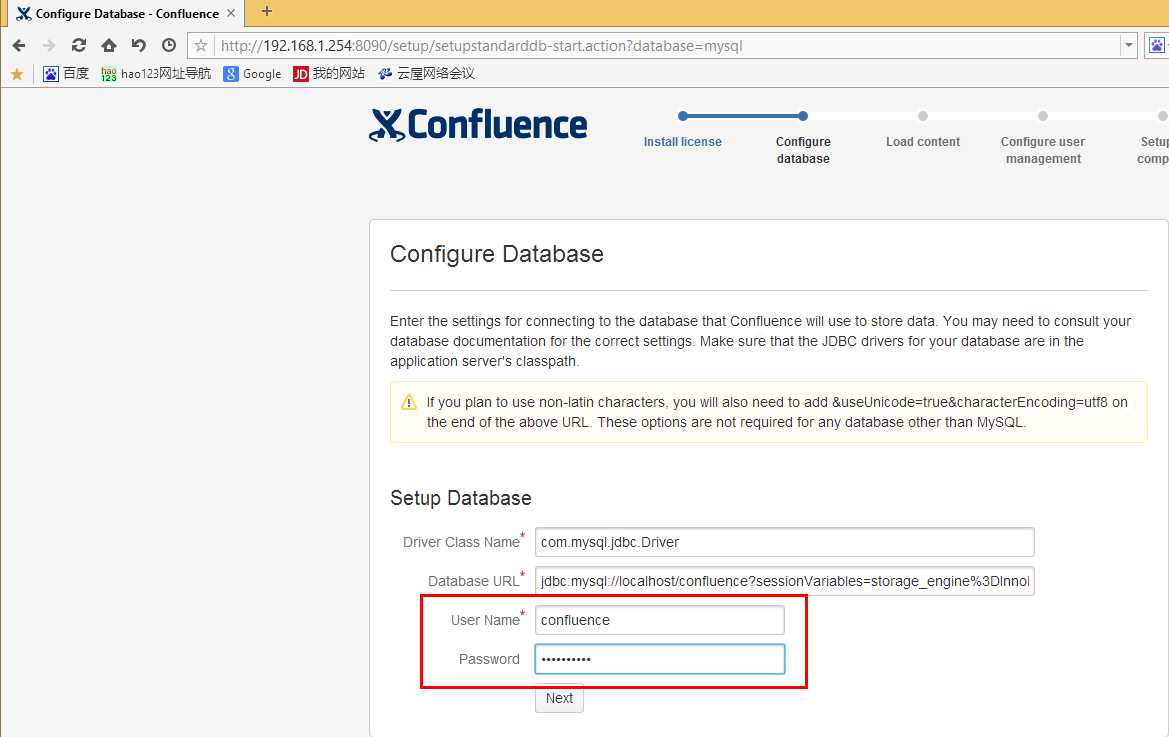Image resolution: width=1169 pixels, height=737 pixels.
Task: Open the address bar dropdown arrow
Action: 1129,45
